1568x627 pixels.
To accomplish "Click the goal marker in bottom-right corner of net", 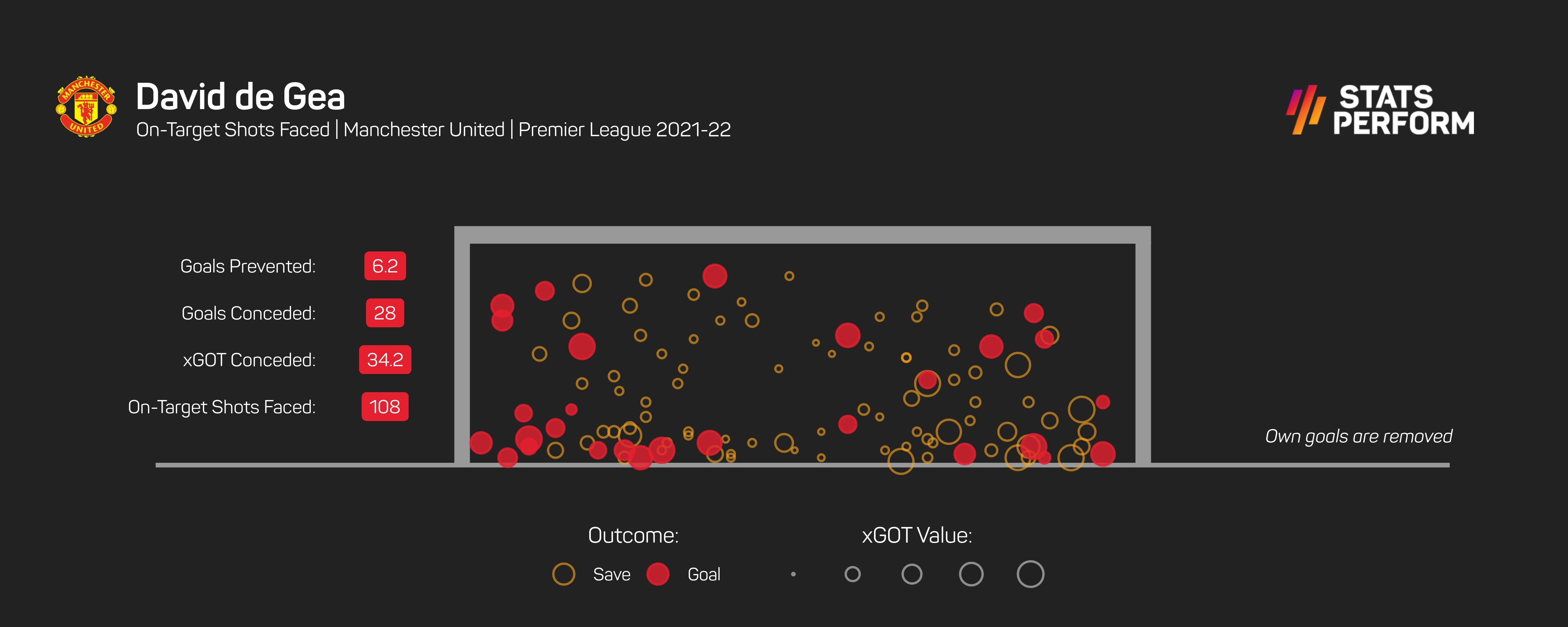I will (x=1102, y=454).
